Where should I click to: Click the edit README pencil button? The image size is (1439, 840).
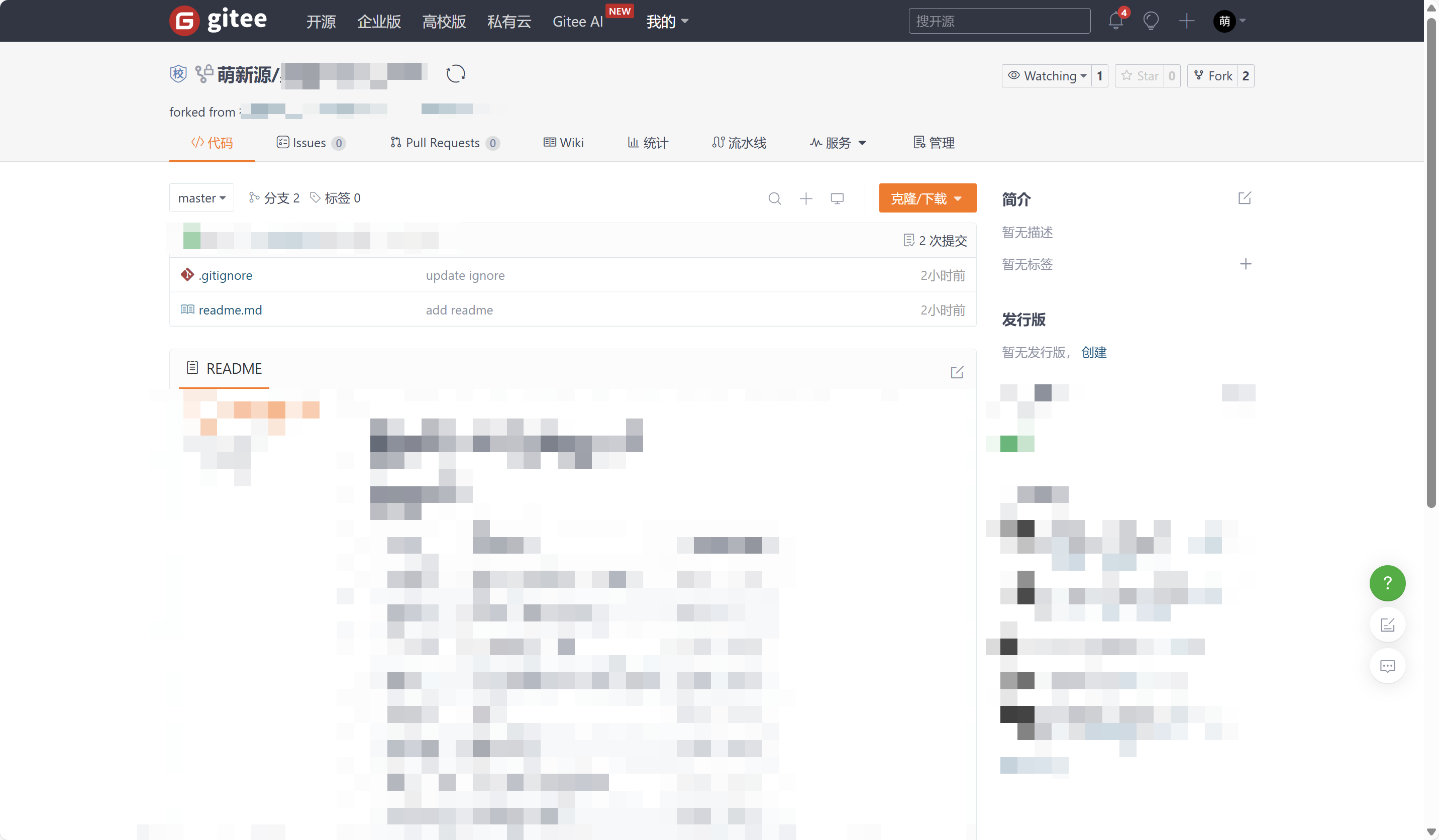pos(957,372)
